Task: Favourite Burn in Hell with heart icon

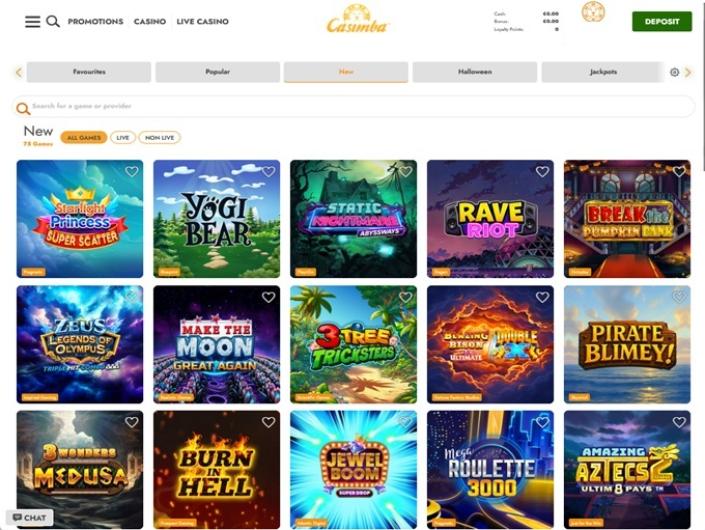Action: (268, 422)
